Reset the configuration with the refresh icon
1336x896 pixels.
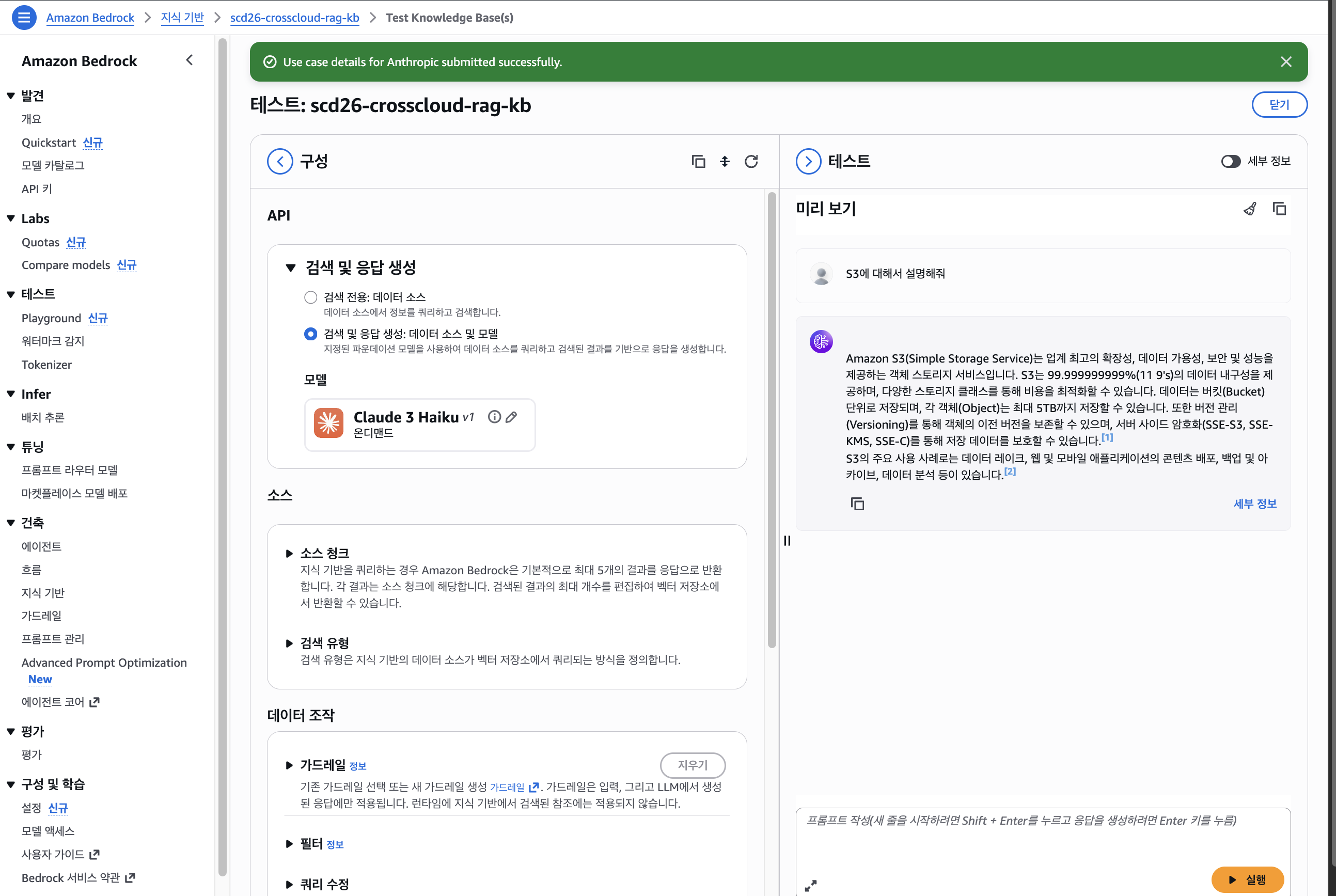tap(751, 162)
